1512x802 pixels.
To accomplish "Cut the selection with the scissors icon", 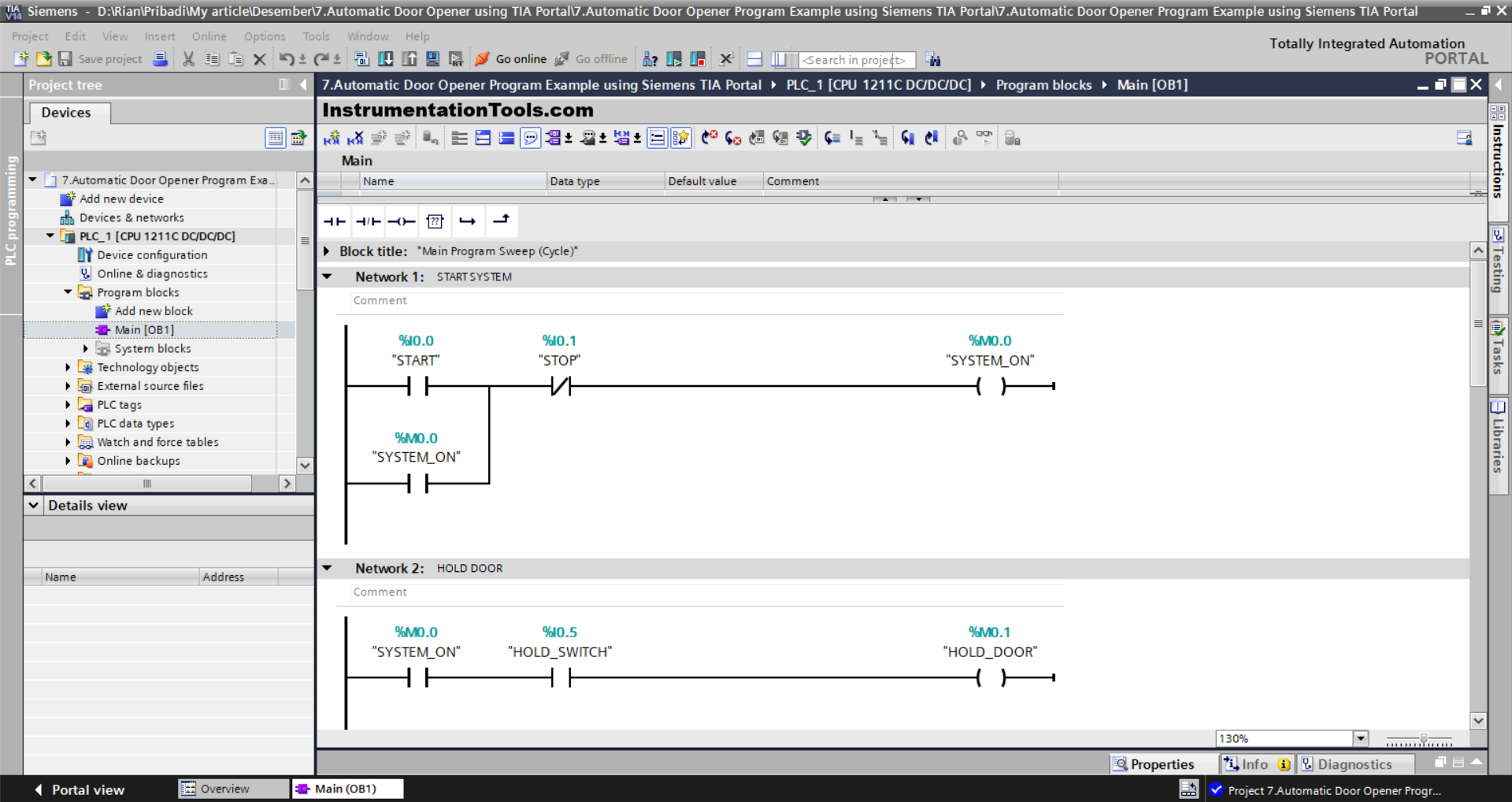I will tap(188, 59).
